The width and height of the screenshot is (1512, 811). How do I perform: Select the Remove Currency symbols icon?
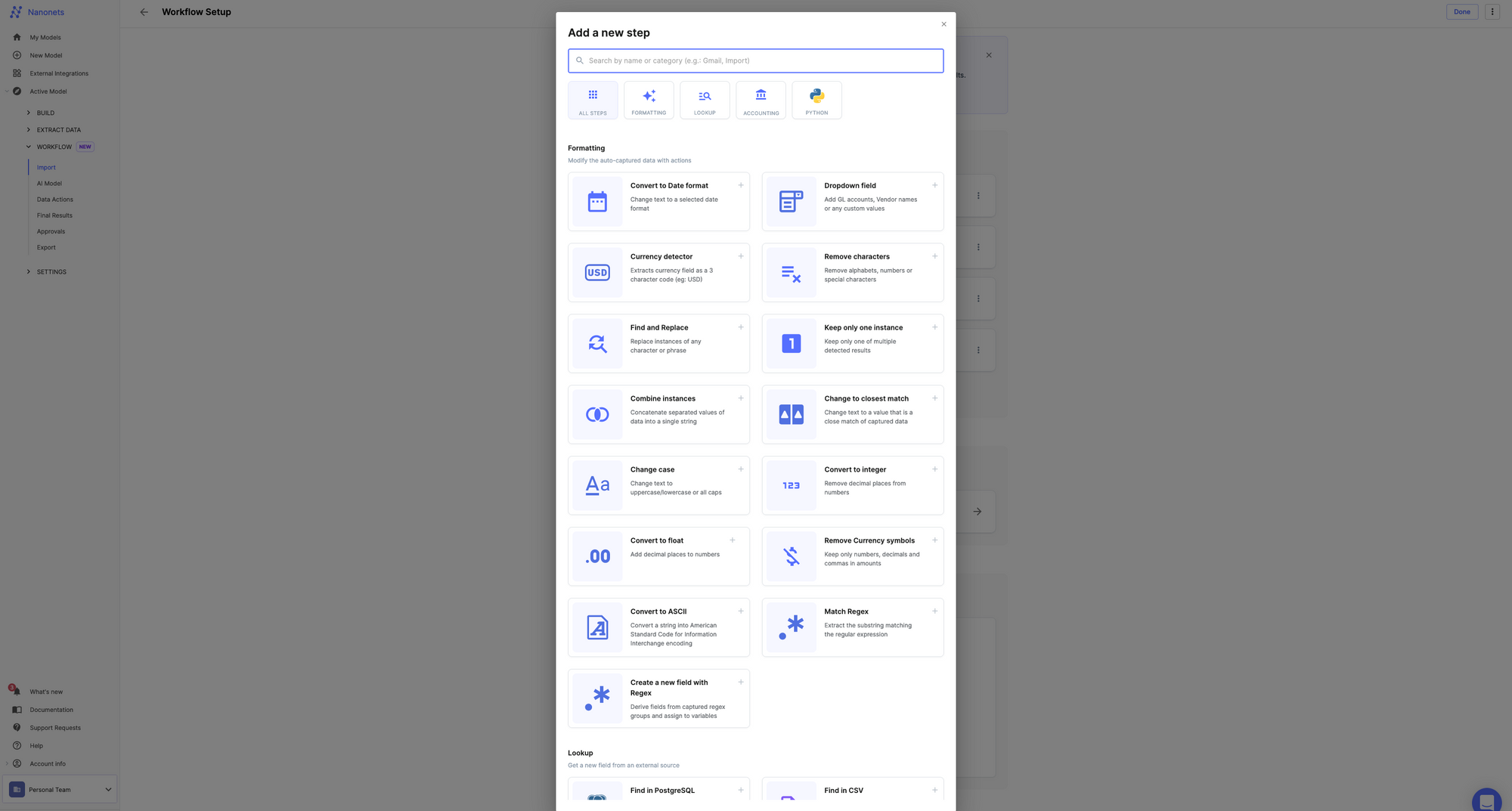pyautogui.click(x=791, y=556)
